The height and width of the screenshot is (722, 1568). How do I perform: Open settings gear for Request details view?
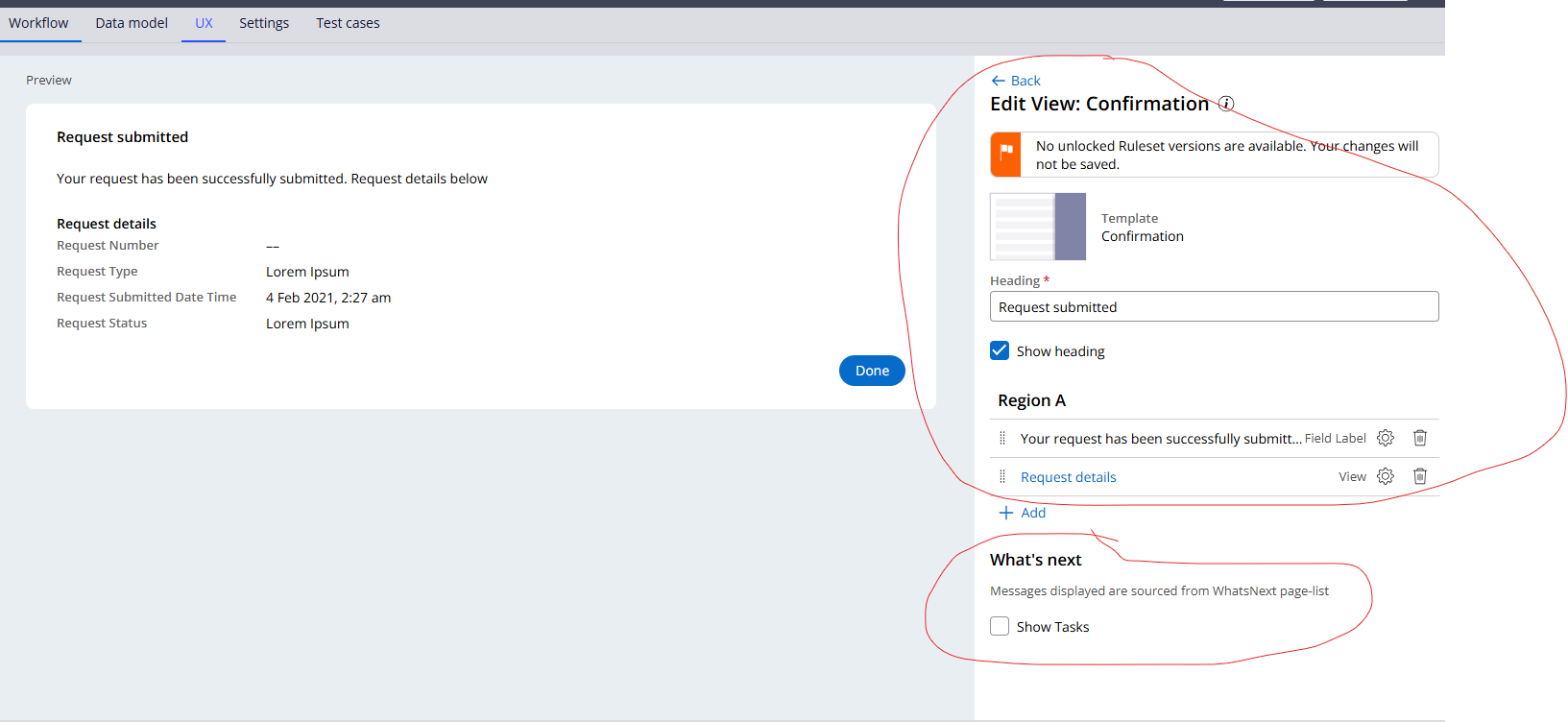tap(1385, 476)
